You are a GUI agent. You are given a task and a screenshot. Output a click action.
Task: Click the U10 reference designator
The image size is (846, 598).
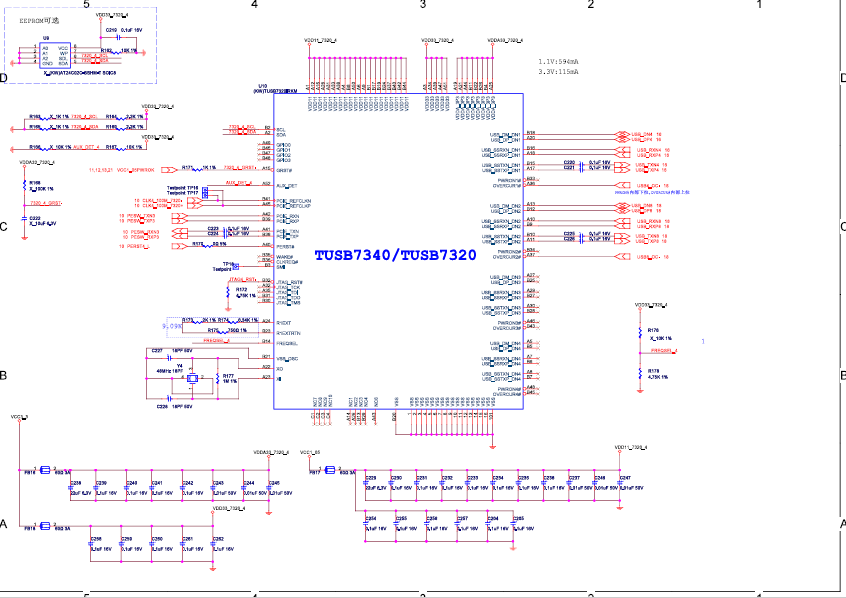(263, 86)
